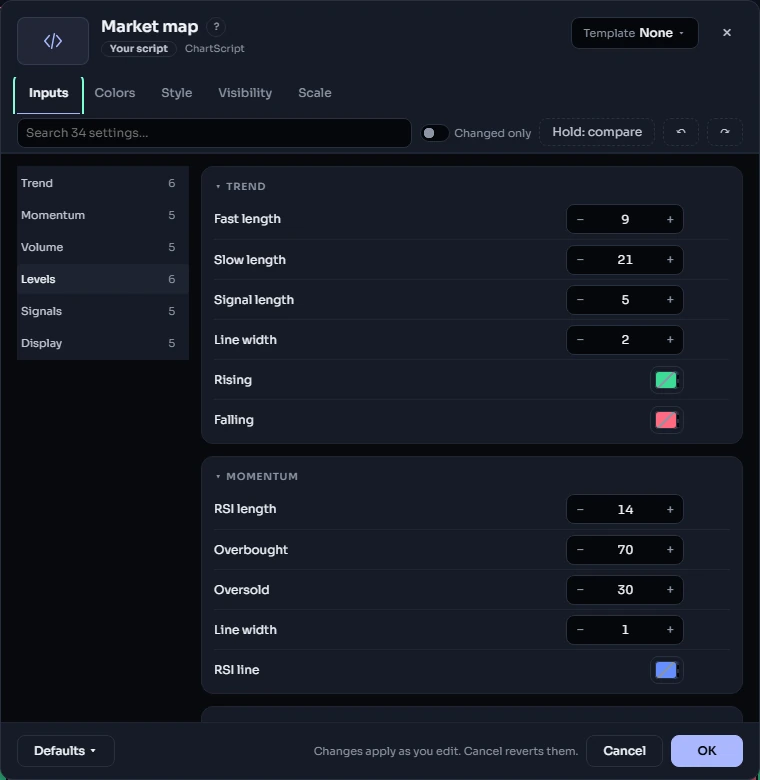760x780 pixels.
Task: Switch to the Colors tab
Action: point(115,93)
